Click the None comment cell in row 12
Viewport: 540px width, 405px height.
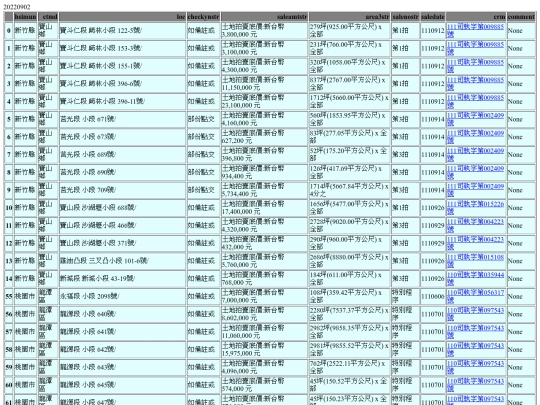coord(521,243)
